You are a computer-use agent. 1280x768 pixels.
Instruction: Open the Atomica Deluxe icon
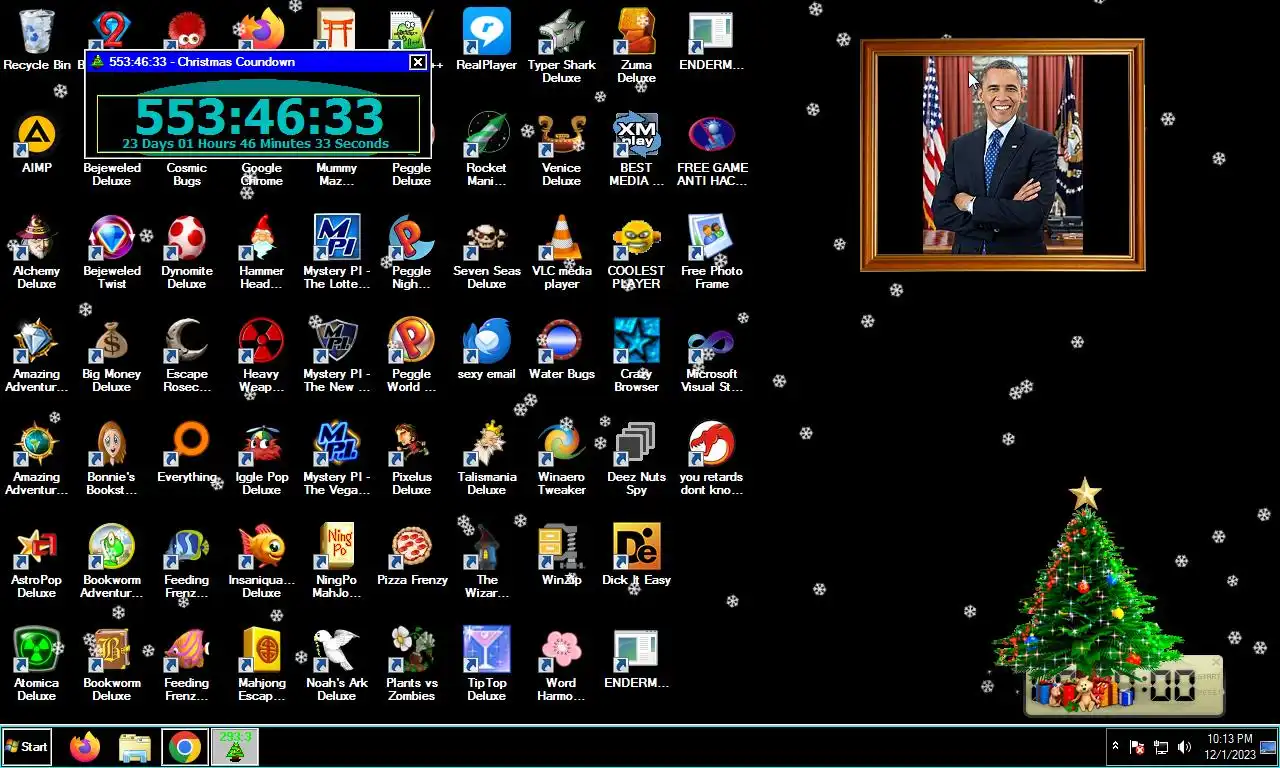pyautogui.click(x=37, y=664)
